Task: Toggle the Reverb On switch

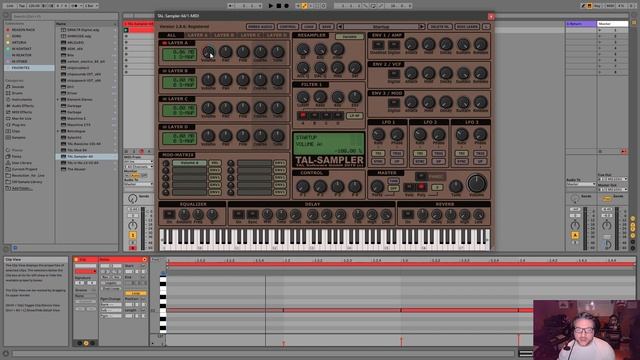Action: click(x=407, y=215)
